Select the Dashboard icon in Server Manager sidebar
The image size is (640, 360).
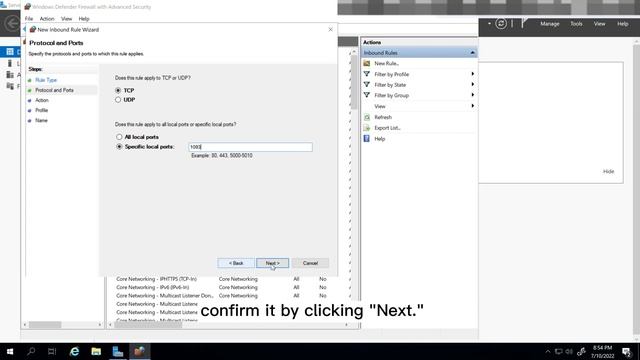coord(10,52)
